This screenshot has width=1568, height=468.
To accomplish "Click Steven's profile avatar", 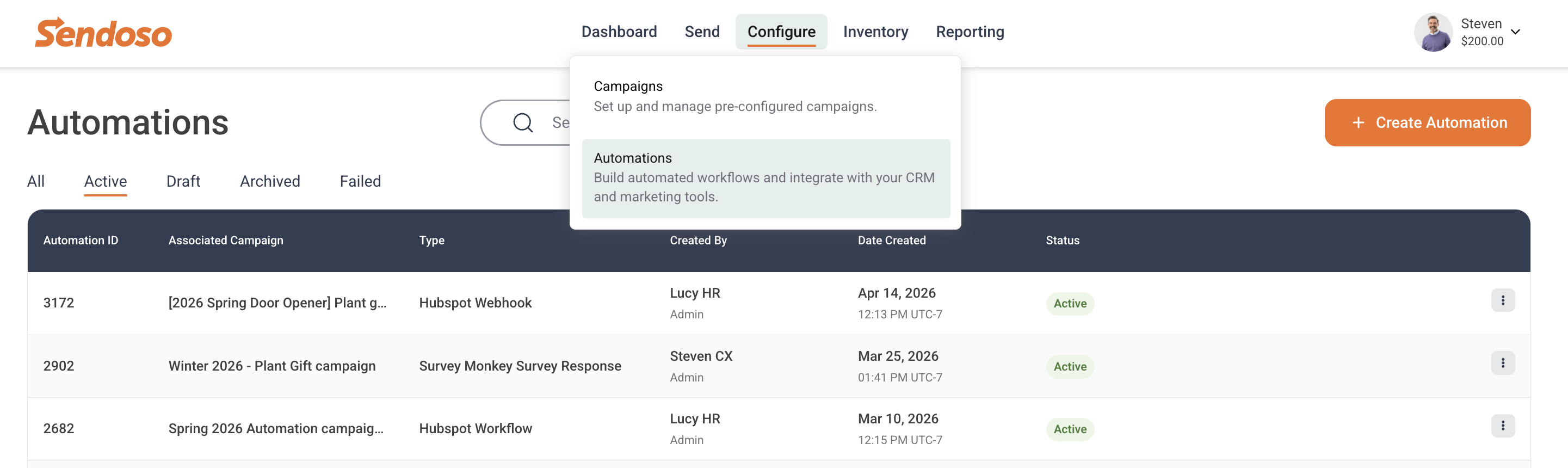I will [x=1433, y=32].
